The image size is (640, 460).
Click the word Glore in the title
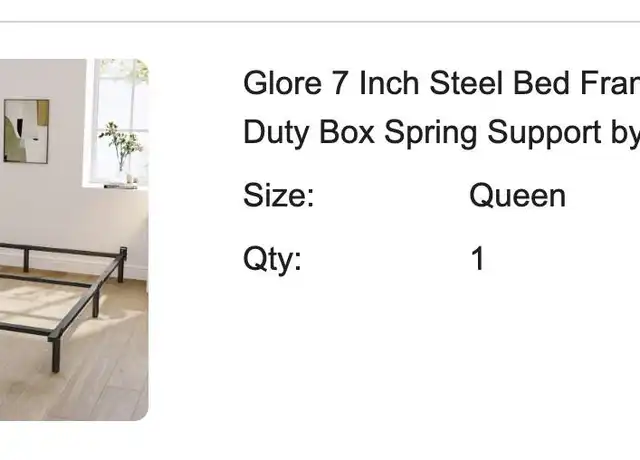282,83
